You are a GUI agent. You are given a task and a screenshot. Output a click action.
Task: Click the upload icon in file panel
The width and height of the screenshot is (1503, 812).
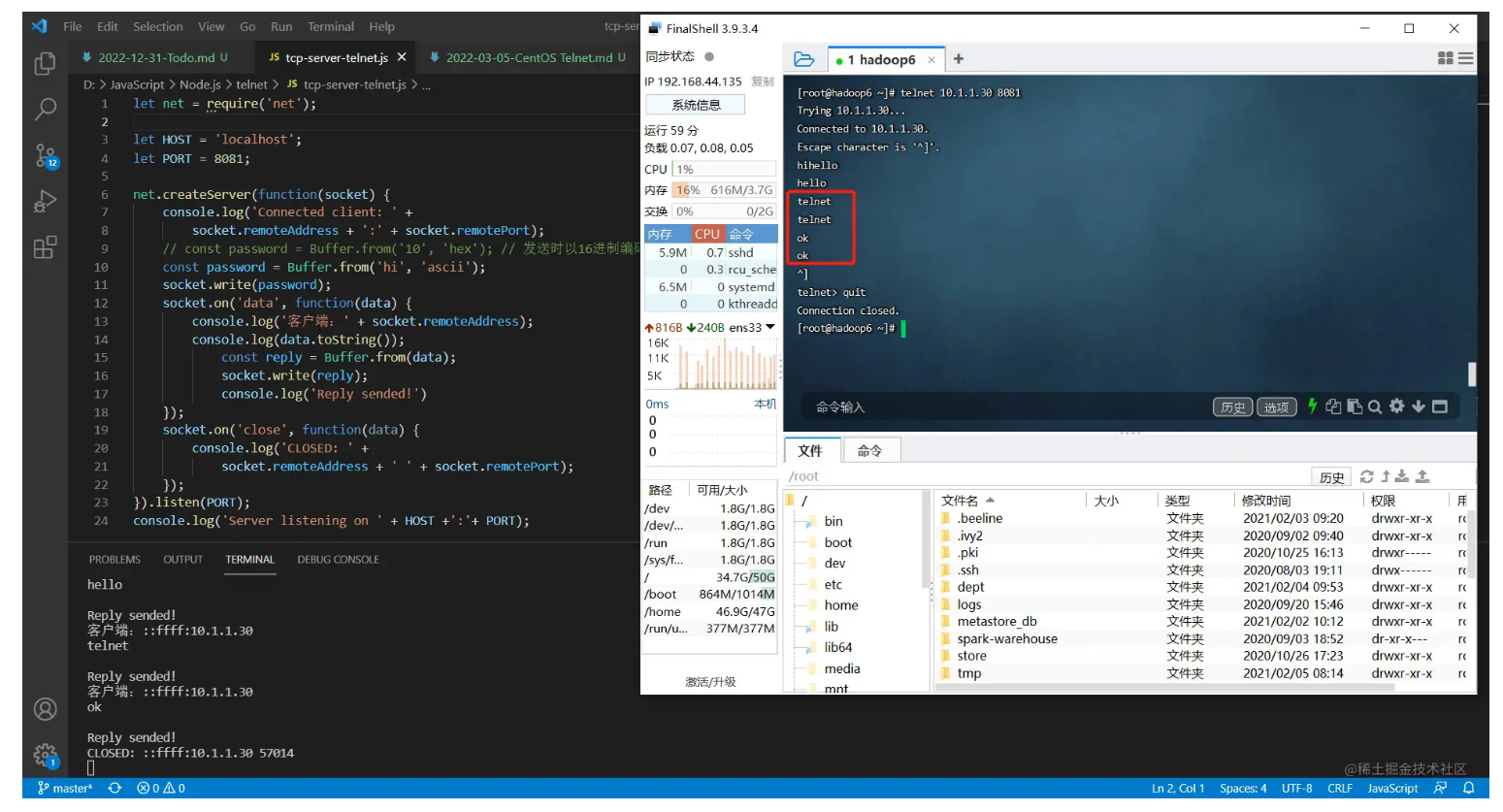(x=1422, y=476)
